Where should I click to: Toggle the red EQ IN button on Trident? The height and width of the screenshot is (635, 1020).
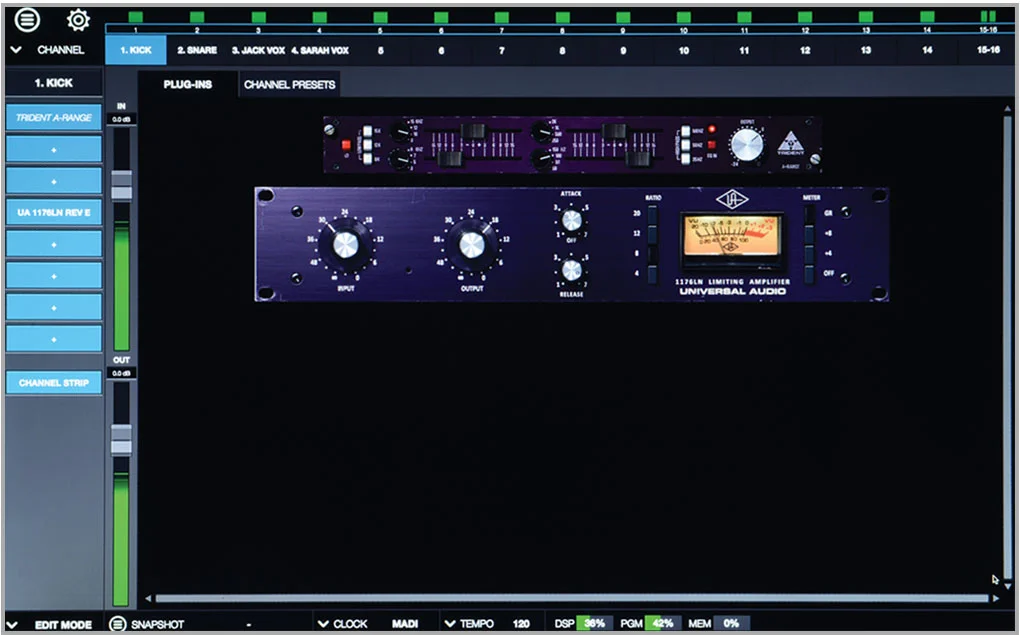point(712,144)
